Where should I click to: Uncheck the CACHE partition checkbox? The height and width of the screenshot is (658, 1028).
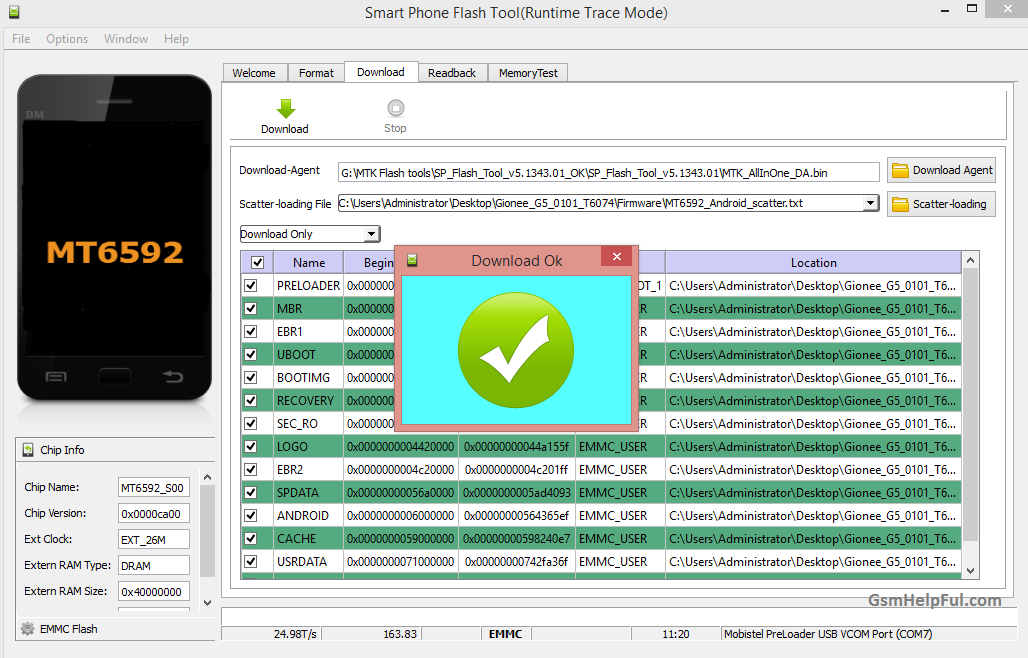click(250, 539)
